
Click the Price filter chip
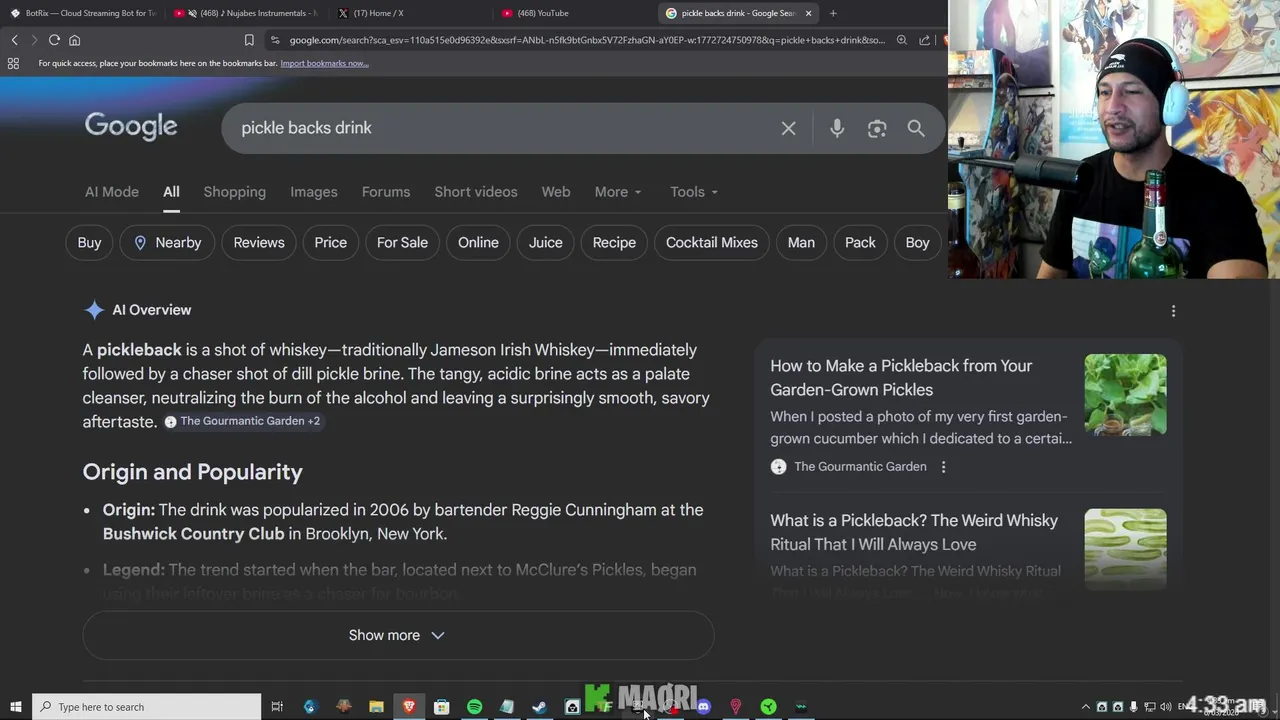(x=330, y=243)
